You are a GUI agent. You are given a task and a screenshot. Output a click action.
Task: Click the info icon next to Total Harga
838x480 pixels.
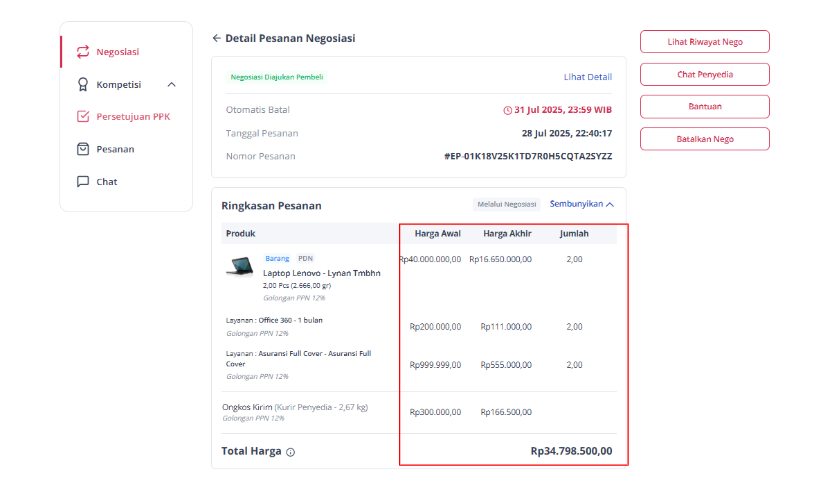point(290,452)
